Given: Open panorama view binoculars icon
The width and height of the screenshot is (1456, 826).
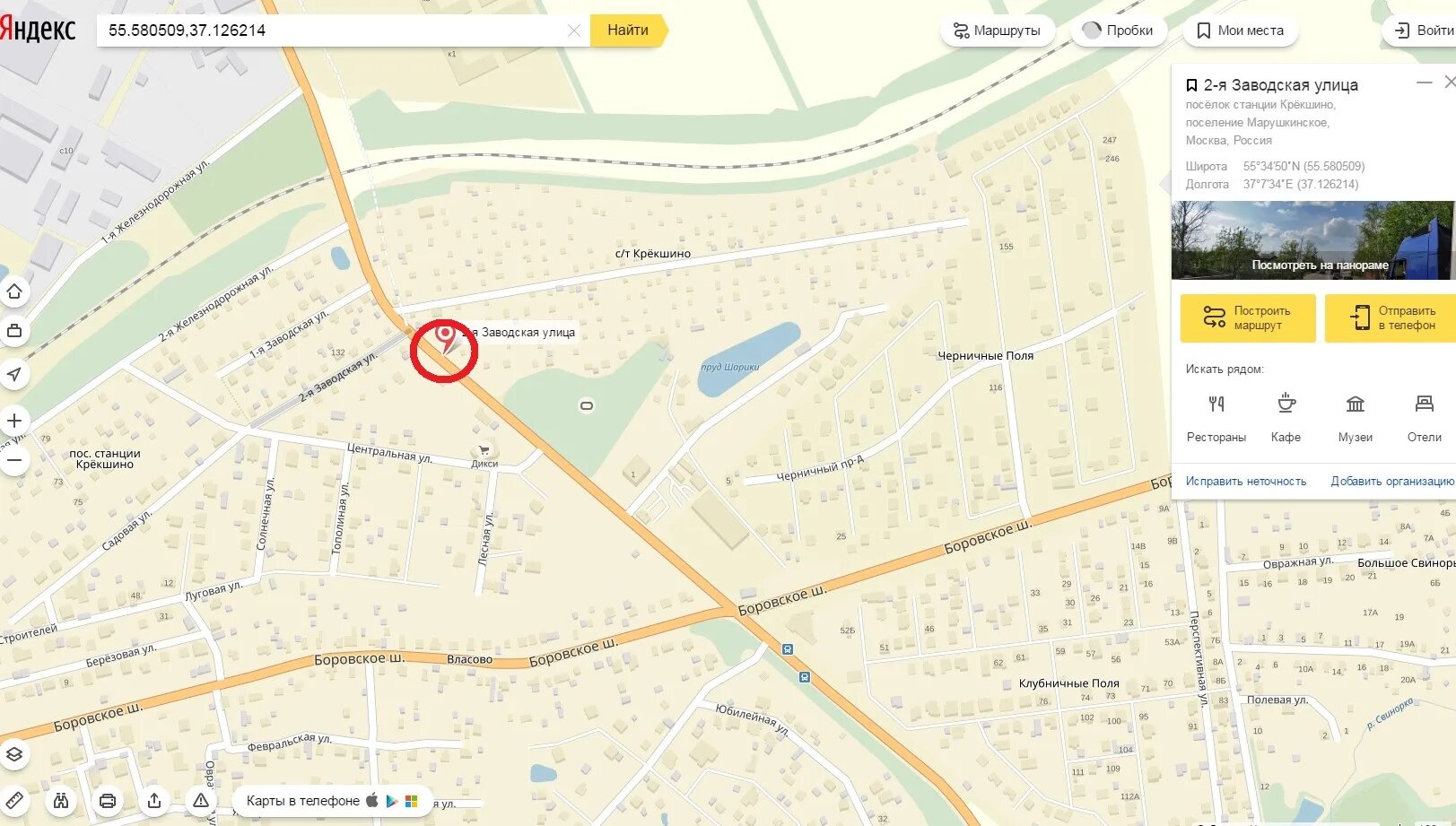Looking at the screenshot, I should pyautogui.click(x=61, y=801).
